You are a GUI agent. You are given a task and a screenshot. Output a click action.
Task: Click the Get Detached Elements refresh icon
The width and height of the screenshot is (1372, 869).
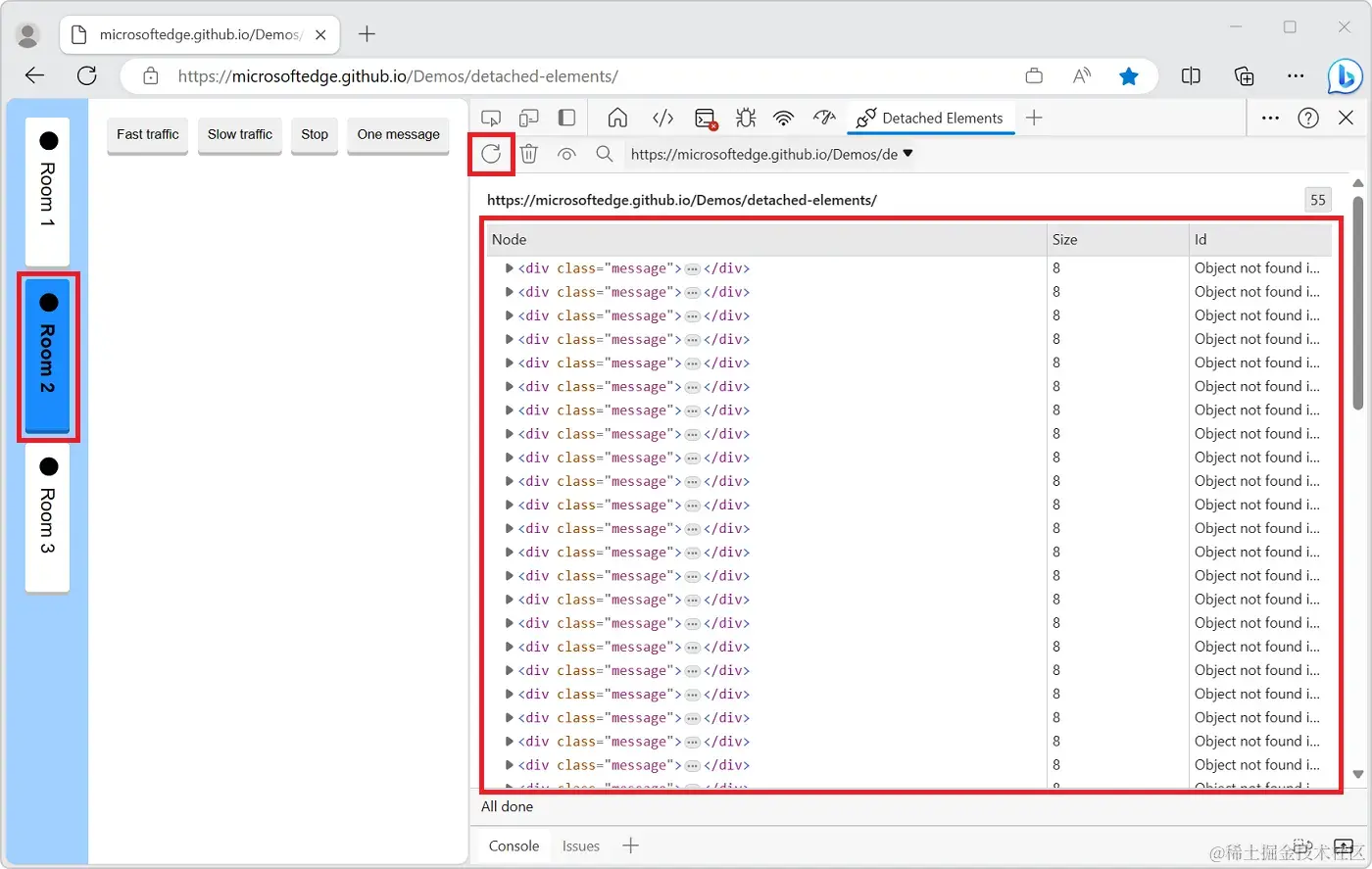click(x=491, y=154)
